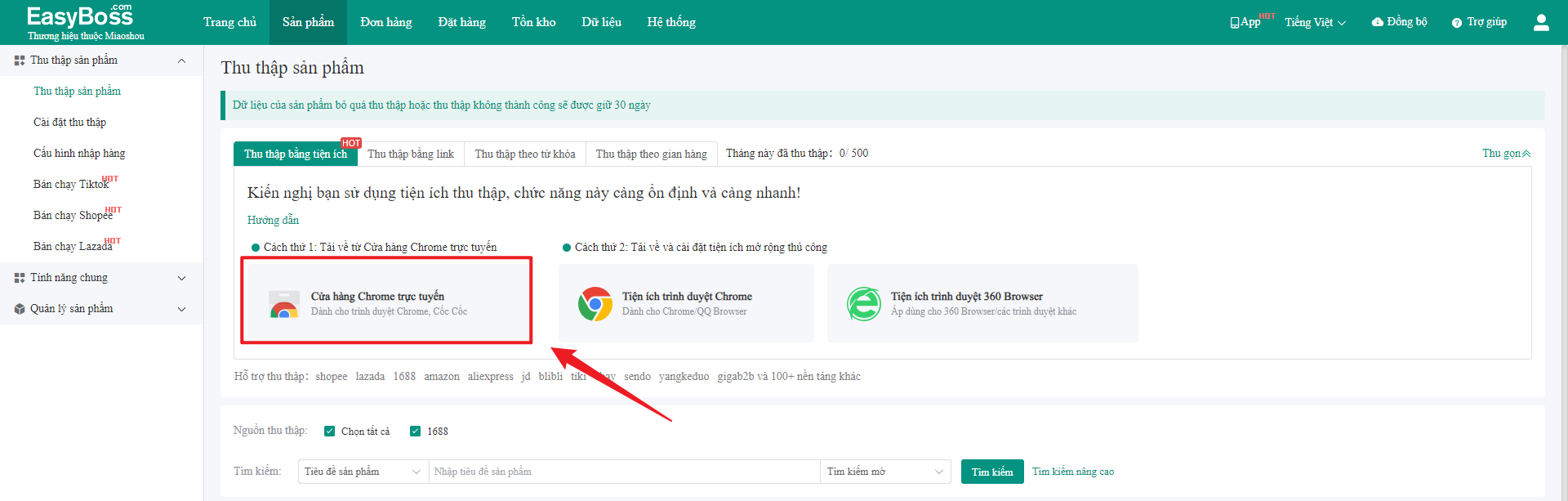Click the green Tìm kiếm button
This screenshot has width=1568, height=501.
(992, 472)
